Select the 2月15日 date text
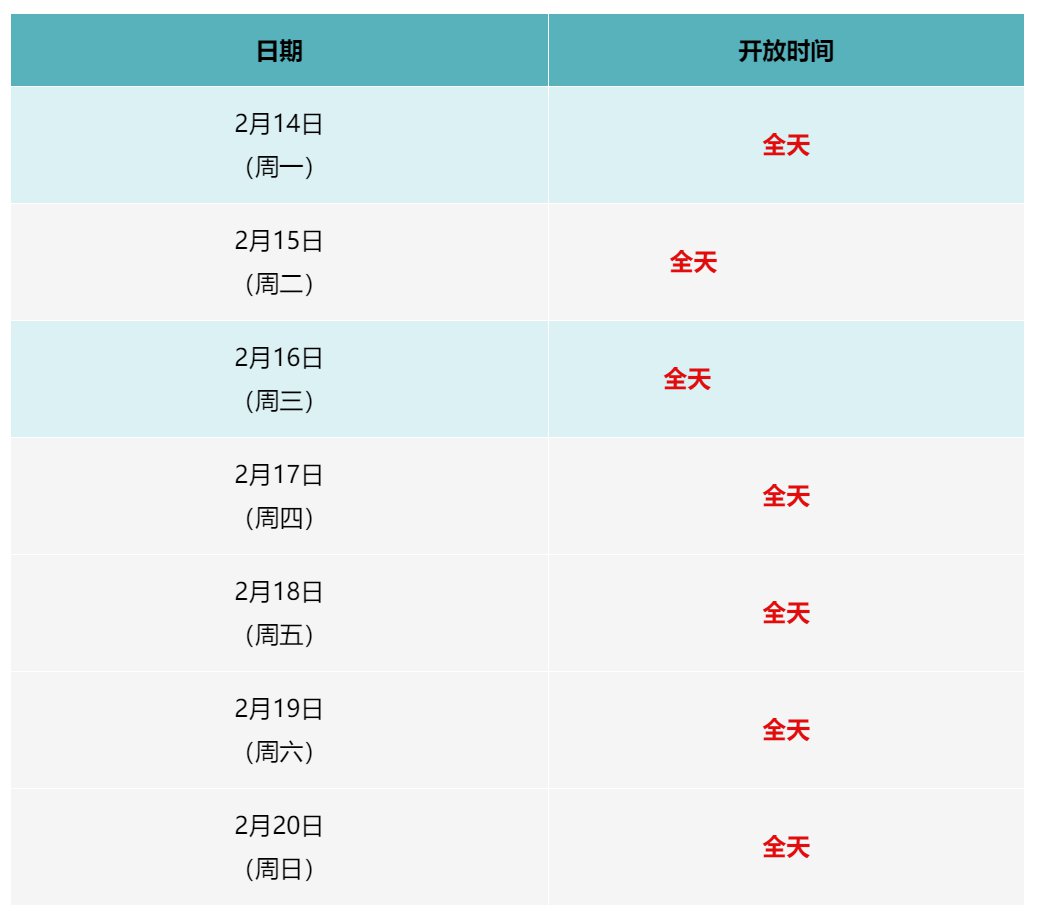1038x919 pixels. pyautogui.click(x=279, y=241)
